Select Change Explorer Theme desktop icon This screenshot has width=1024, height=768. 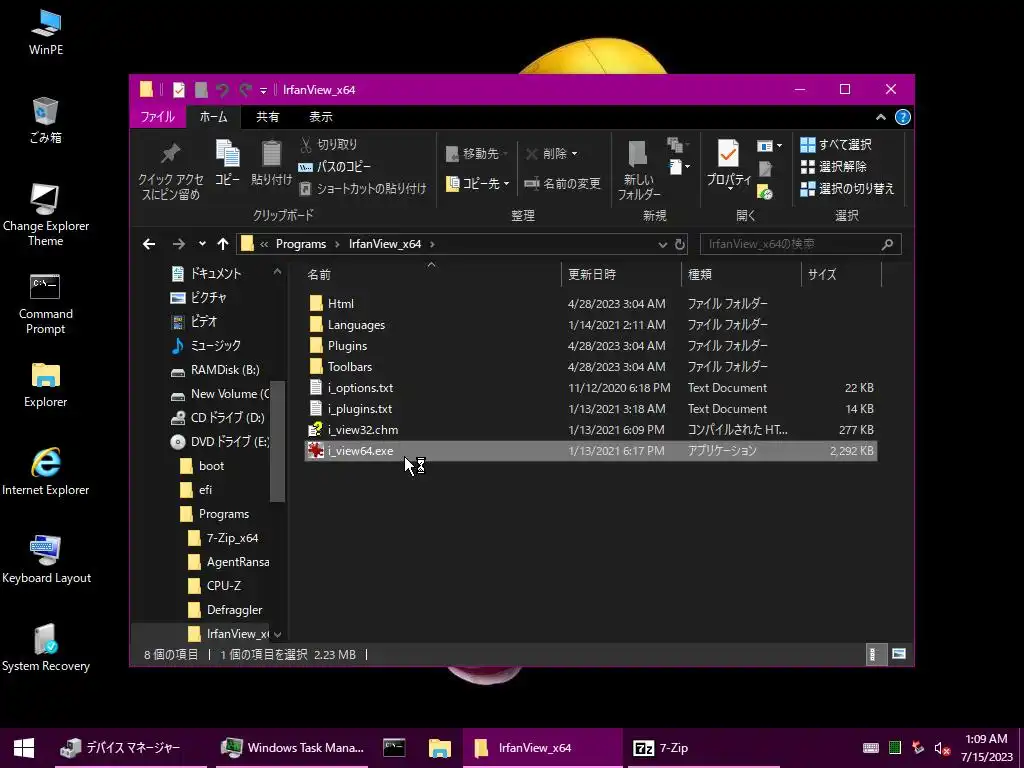(x=46, y=215)
